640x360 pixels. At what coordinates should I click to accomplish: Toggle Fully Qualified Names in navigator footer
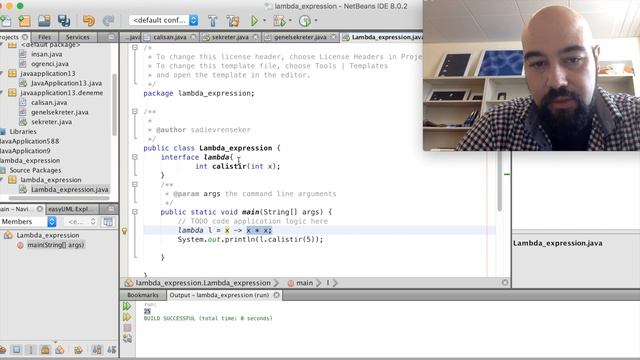(x=78, y=350)
